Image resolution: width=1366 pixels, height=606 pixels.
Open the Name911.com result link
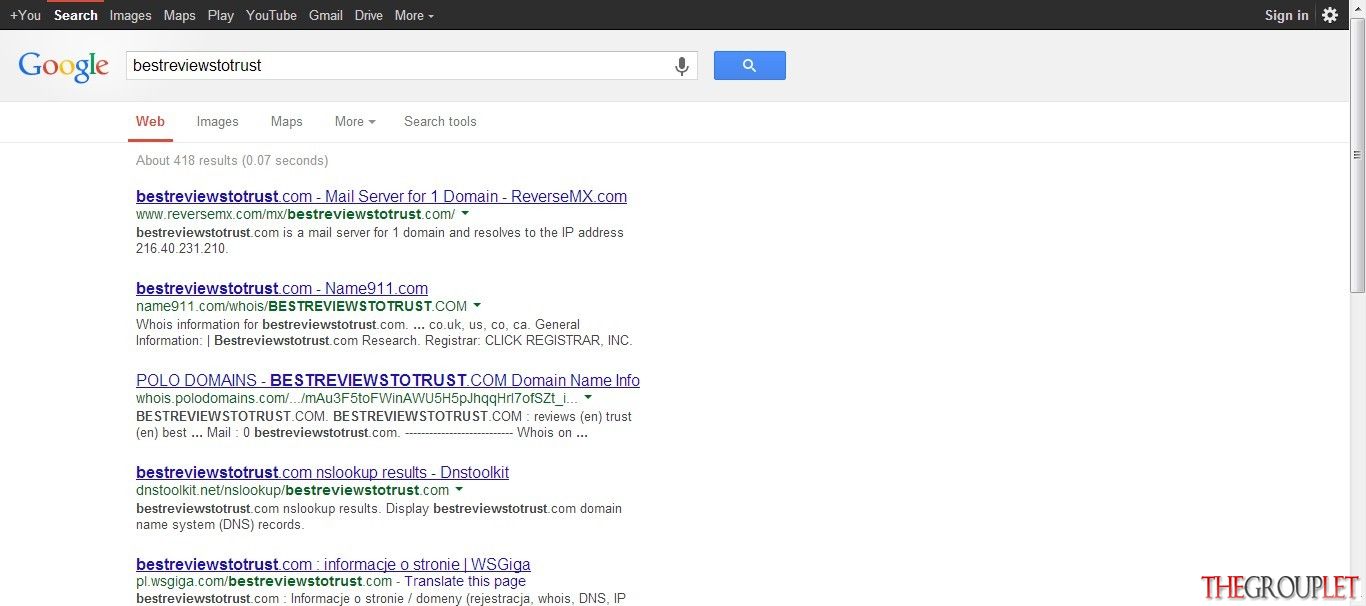pyautogui.click(x=282, y=288)
